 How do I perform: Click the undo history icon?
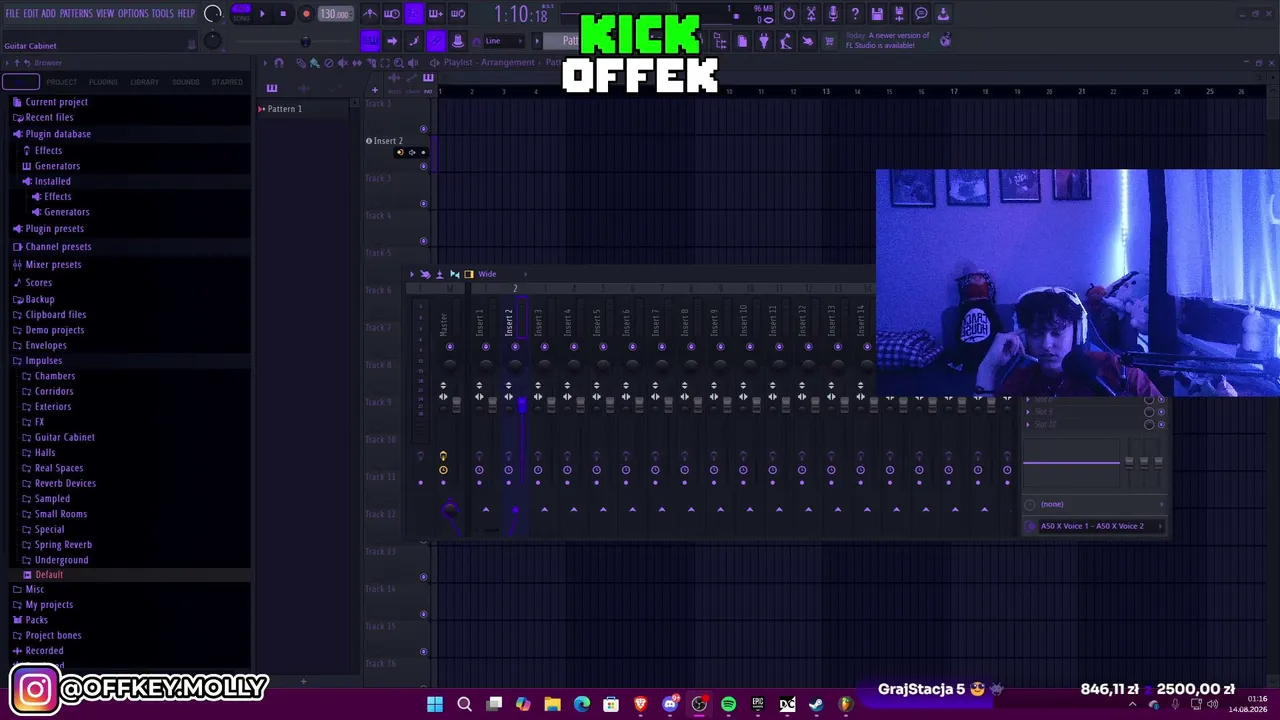pos(789,14)
